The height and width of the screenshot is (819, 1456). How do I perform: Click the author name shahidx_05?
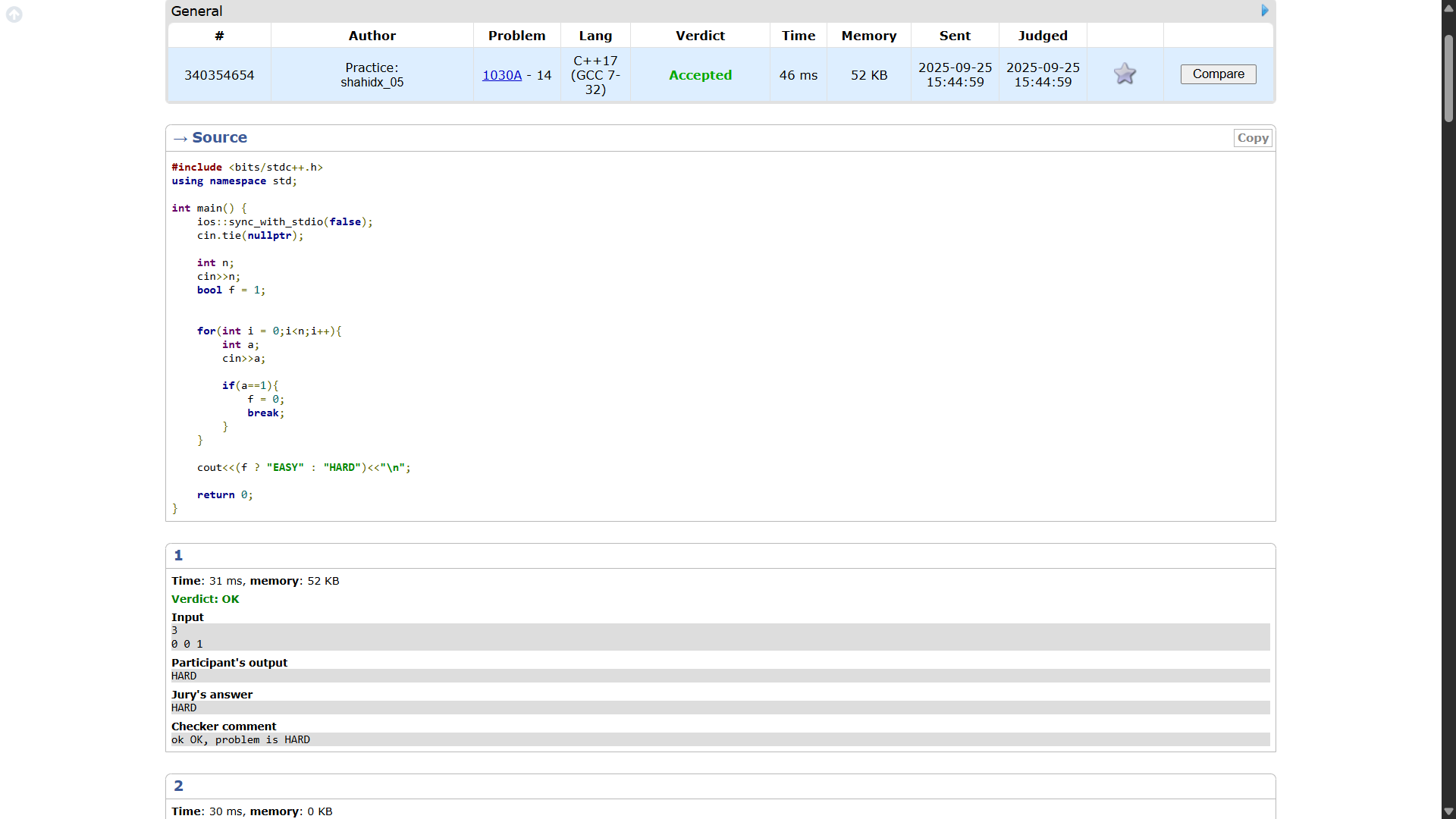tap(372, 82)
